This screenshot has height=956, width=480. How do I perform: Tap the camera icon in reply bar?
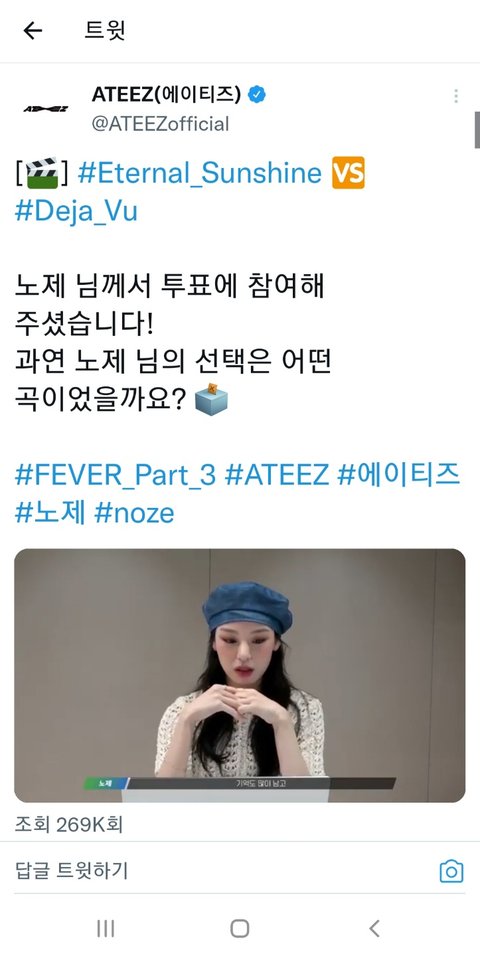tap(451, 871)
